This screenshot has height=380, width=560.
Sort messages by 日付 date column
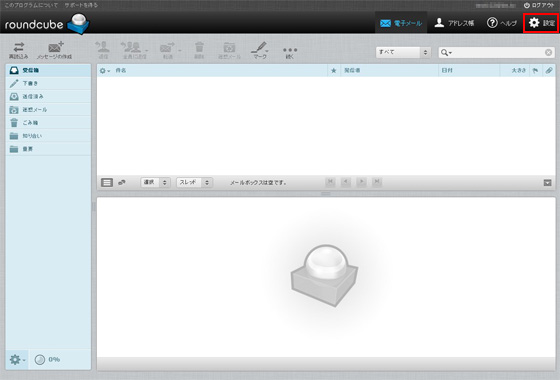coord(447,70)
